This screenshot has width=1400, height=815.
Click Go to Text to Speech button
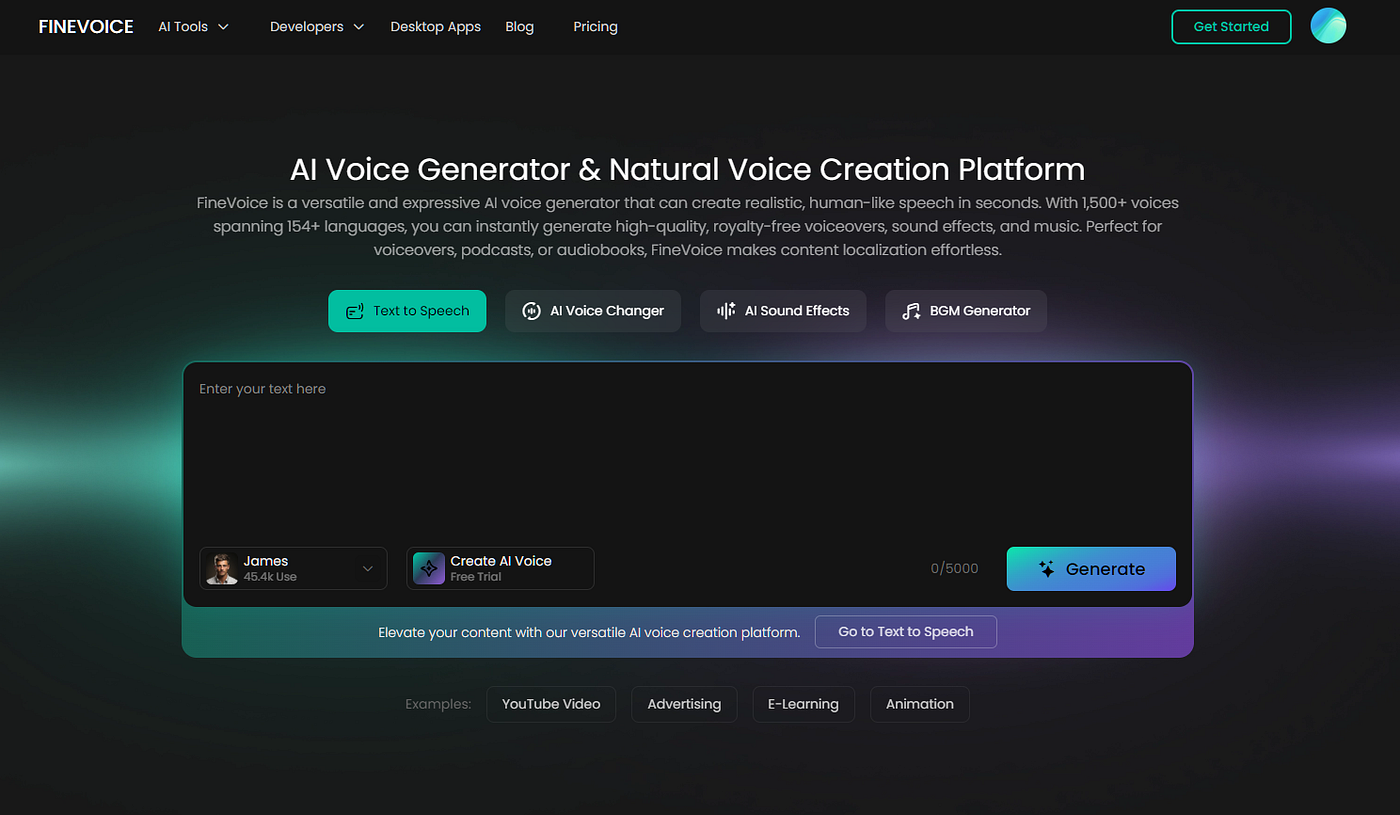906,632
